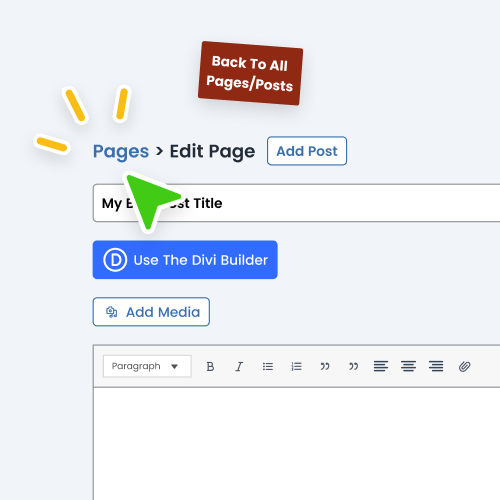
Task: Click Use The Divi Builder button
Action: (x=185, y=260)
